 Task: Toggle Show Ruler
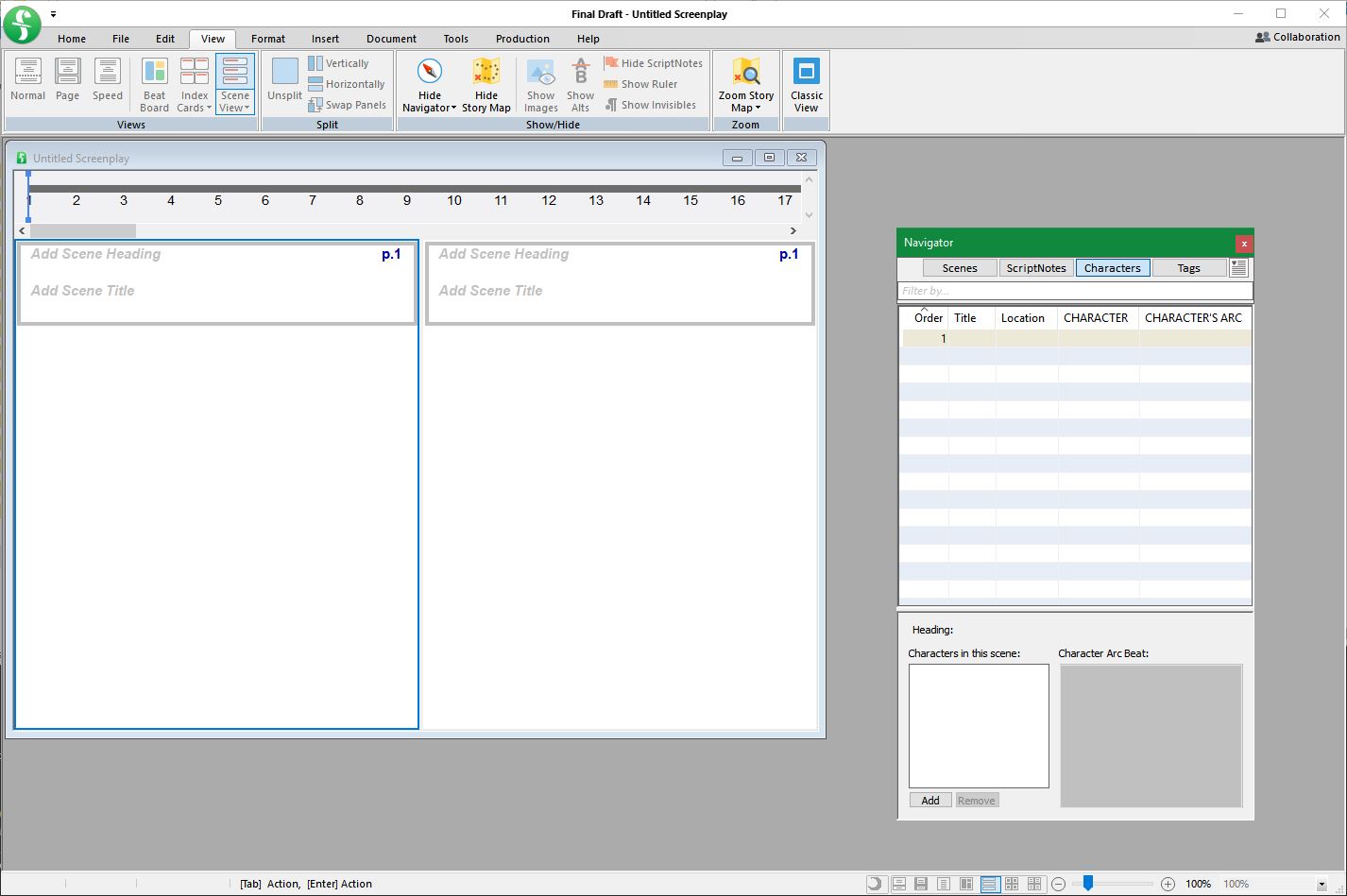coord(640,84)
